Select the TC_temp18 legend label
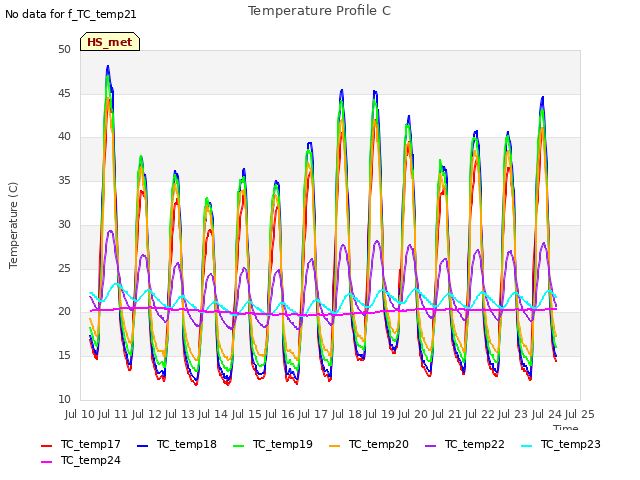This screenshot has width=640, height=480. coord(187,444)
